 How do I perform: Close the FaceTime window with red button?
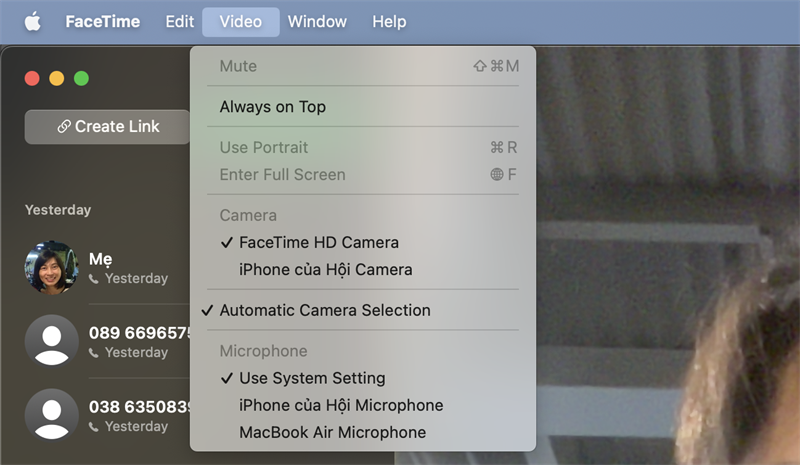pos(32,78)
